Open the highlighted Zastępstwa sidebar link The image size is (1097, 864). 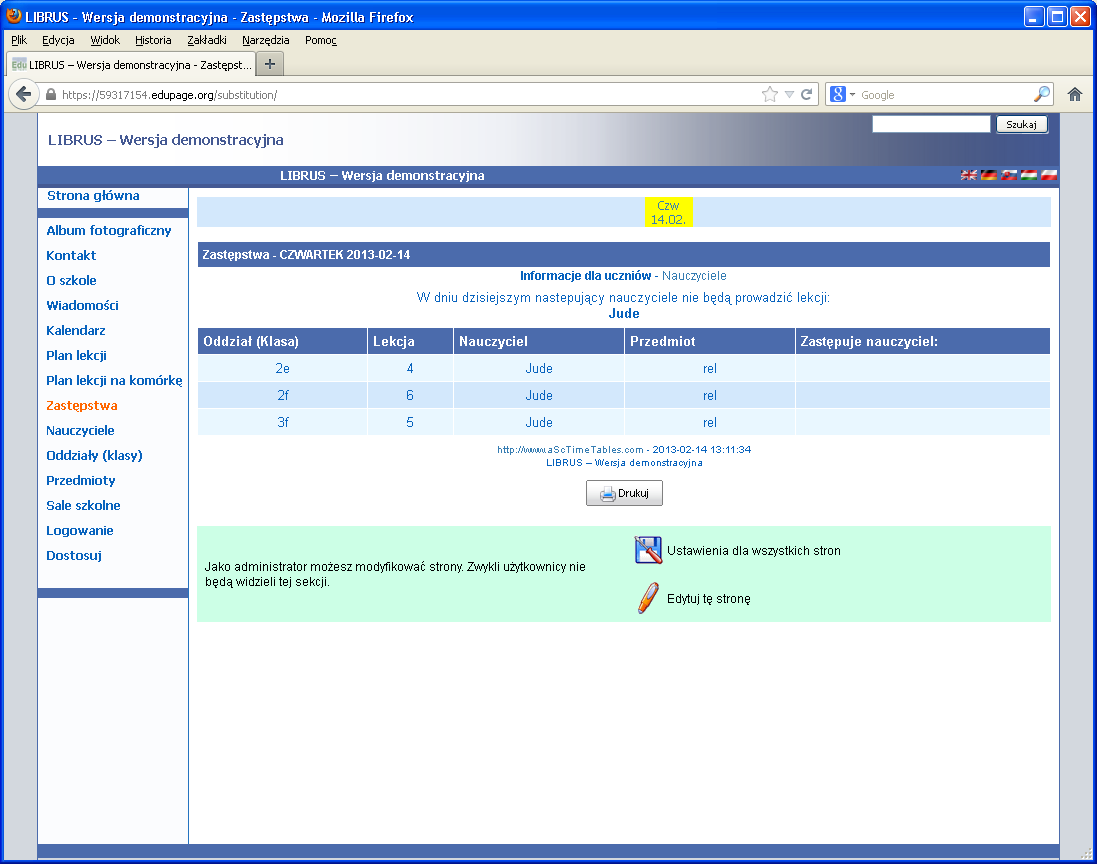pyautogui.click(x=82, y=406)
